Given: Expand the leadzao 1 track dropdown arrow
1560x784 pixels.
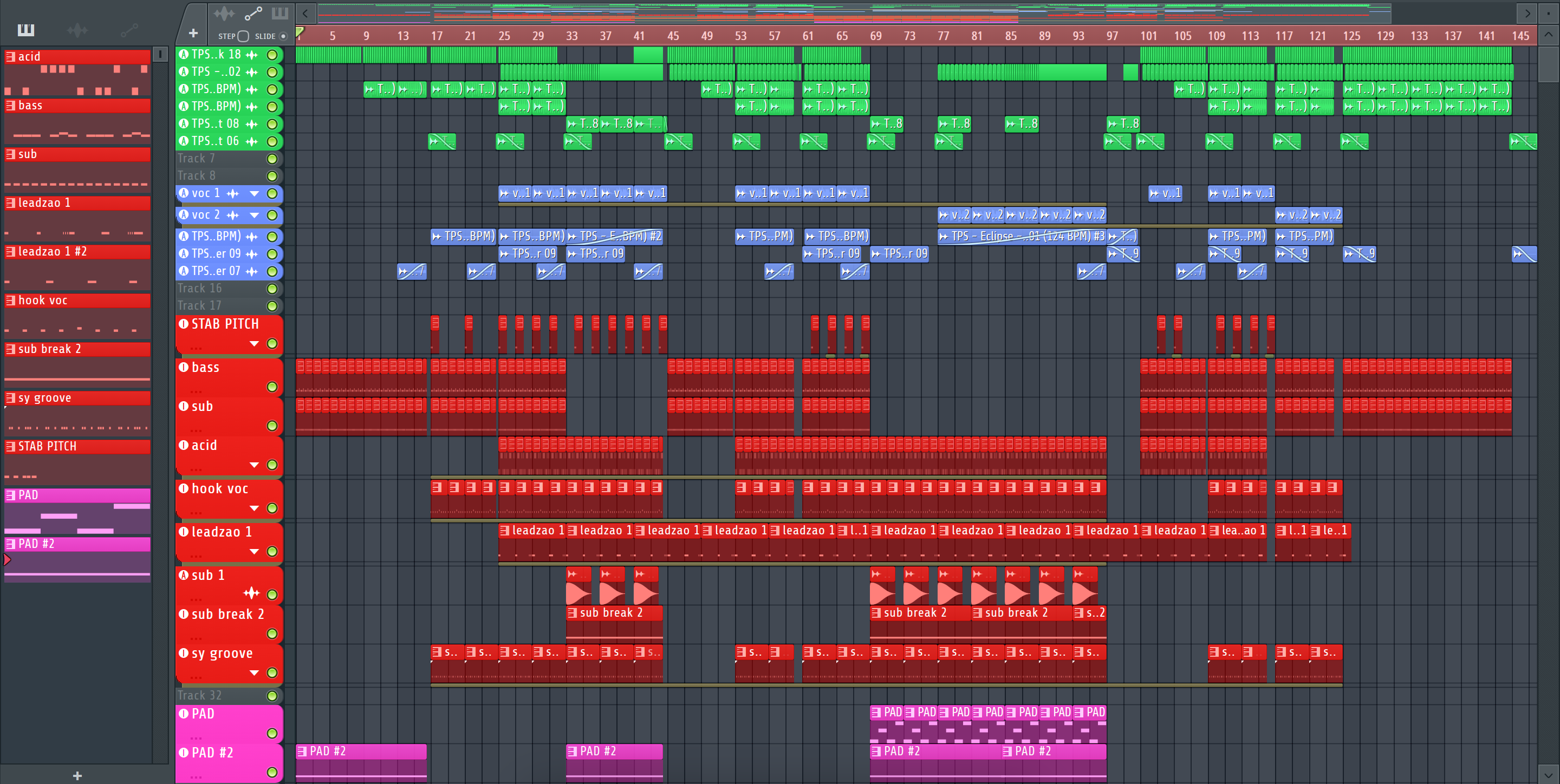Looking at the screenshot, I should pos(255,552).
